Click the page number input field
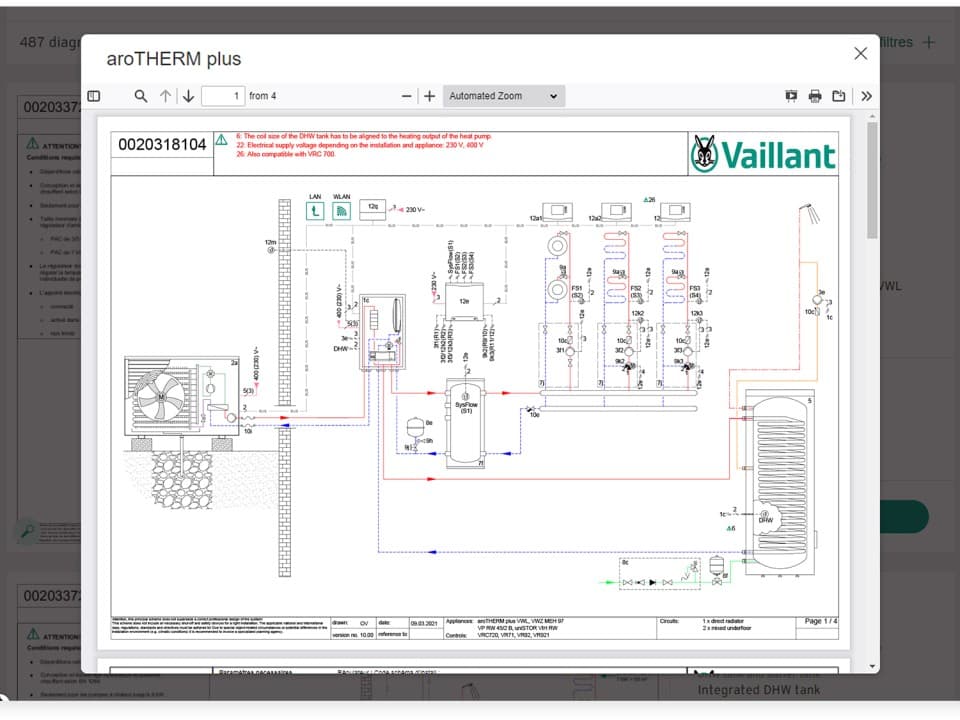Screen dimensions: 960x720 click(223, 96)
